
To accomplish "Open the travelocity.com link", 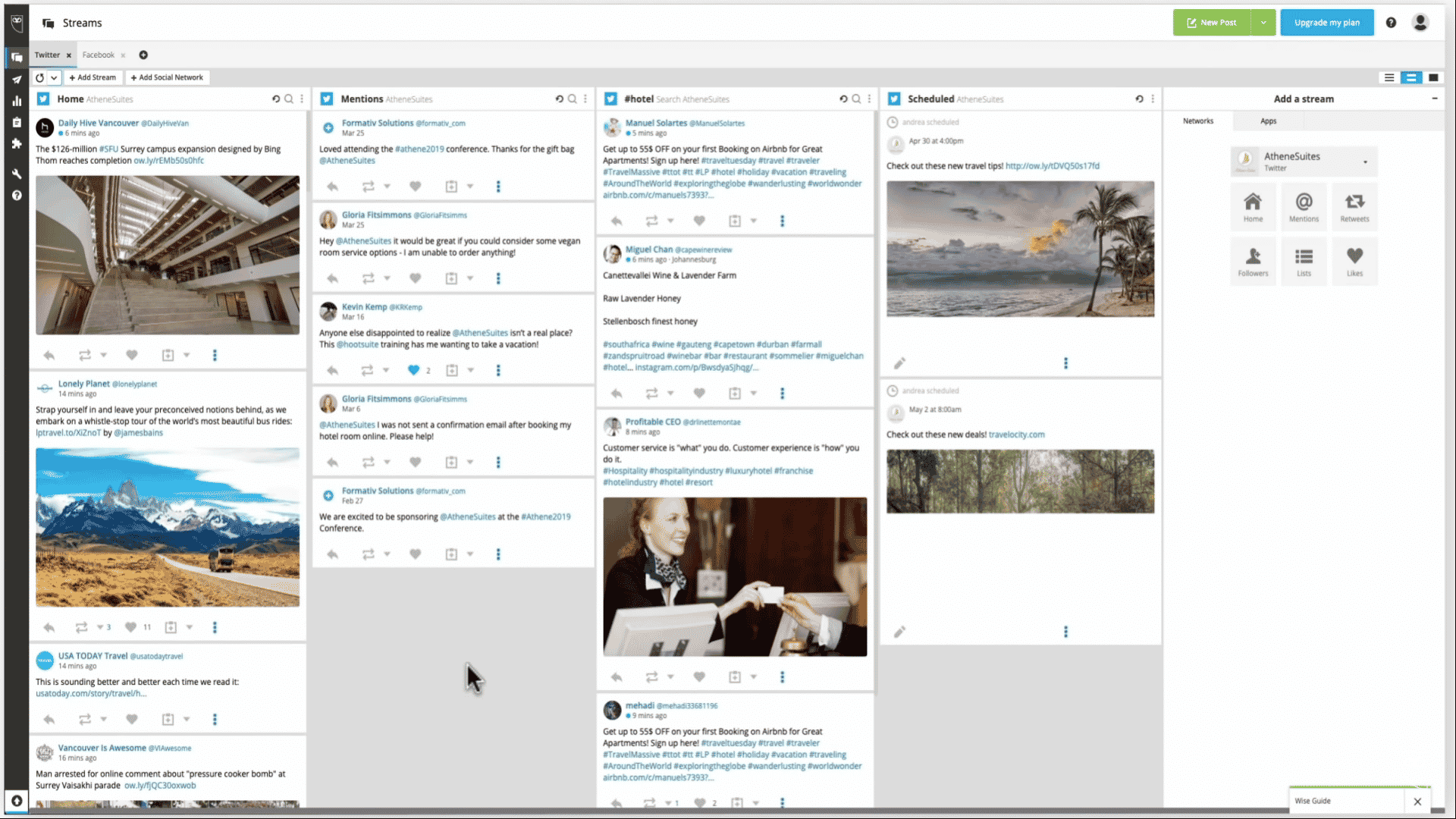I will tap(1016, 435).
